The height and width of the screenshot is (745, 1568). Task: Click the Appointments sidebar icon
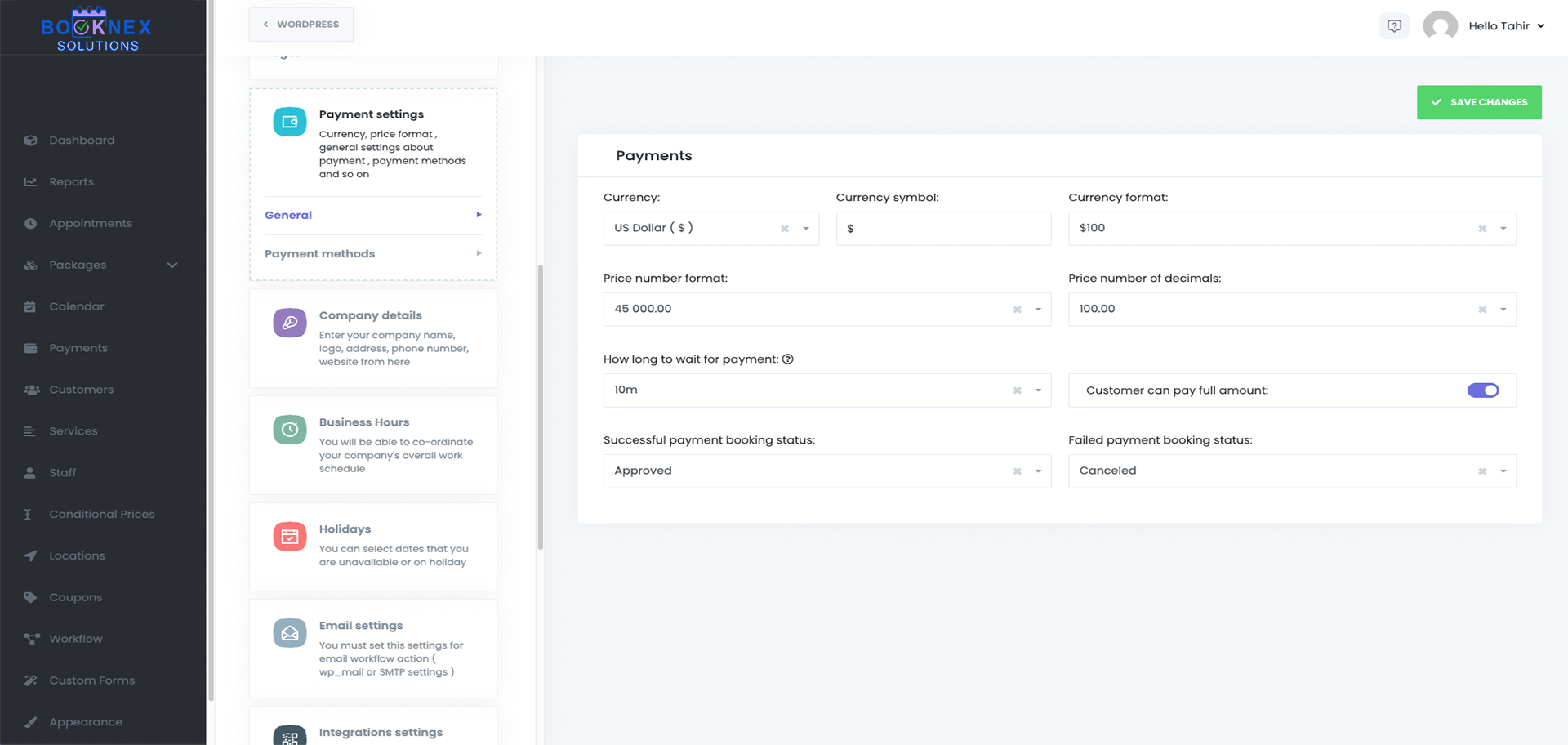coord(29,222)
